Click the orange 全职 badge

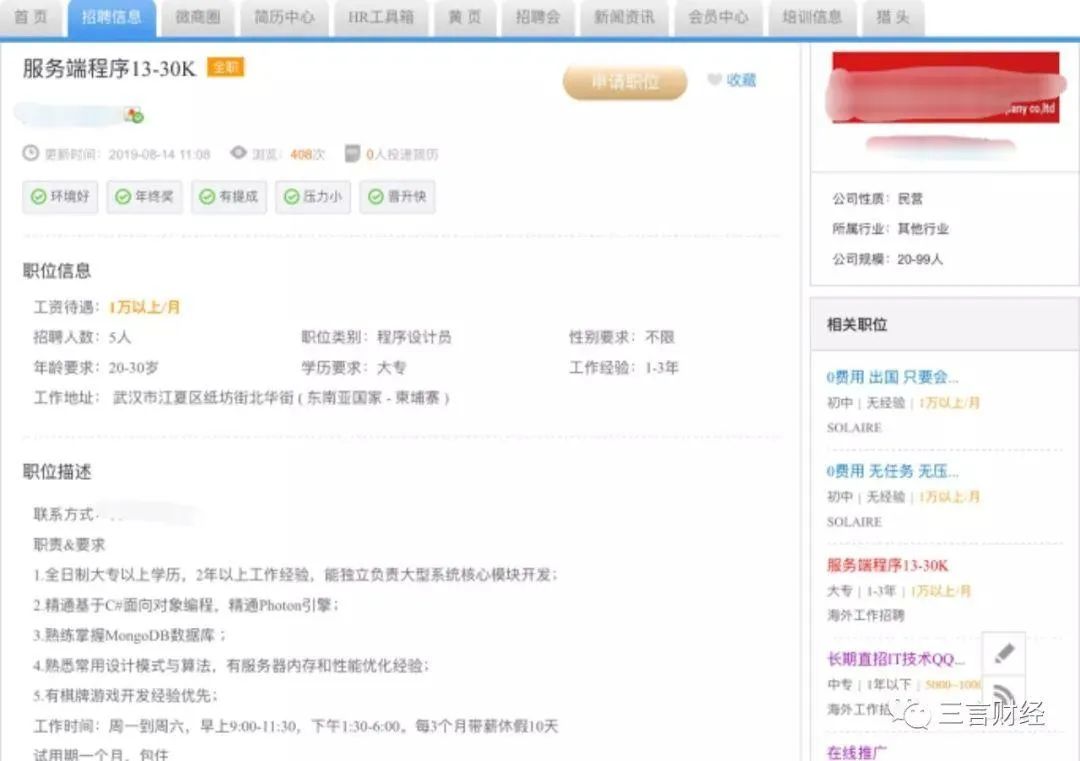[x=225, y=67]
